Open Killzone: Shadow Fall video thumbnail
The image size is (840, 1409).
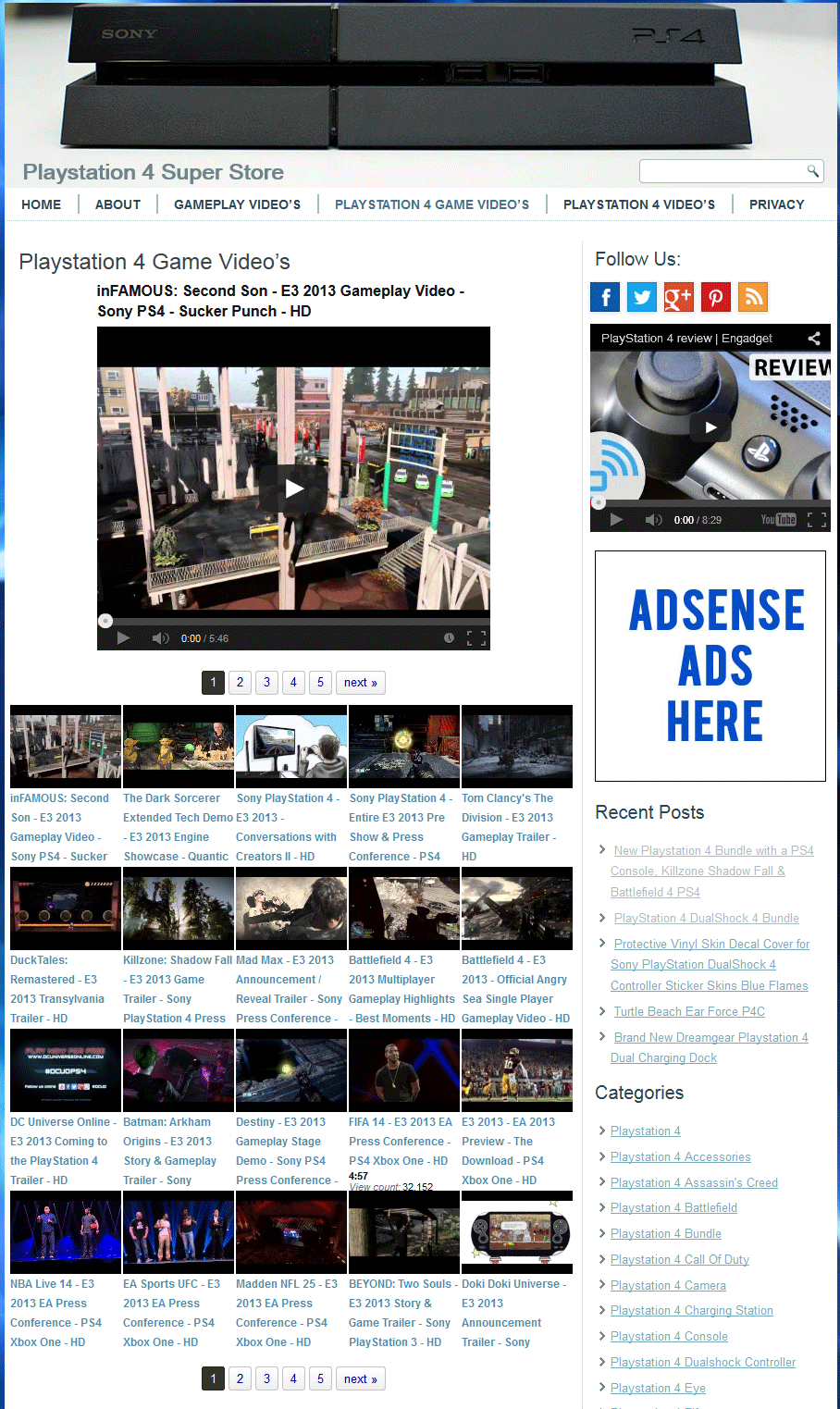(179, 908)
